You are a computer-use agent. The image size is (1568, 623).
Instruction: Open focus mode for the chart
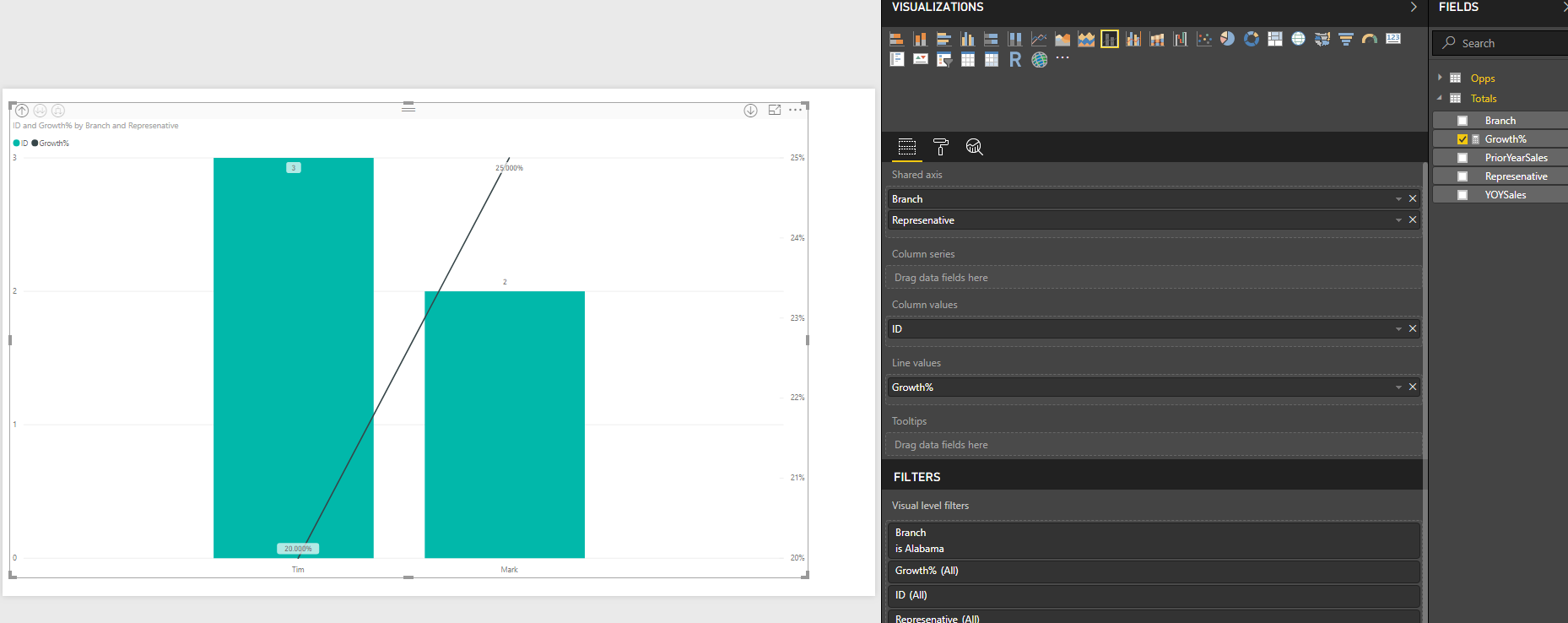[775, 111]
